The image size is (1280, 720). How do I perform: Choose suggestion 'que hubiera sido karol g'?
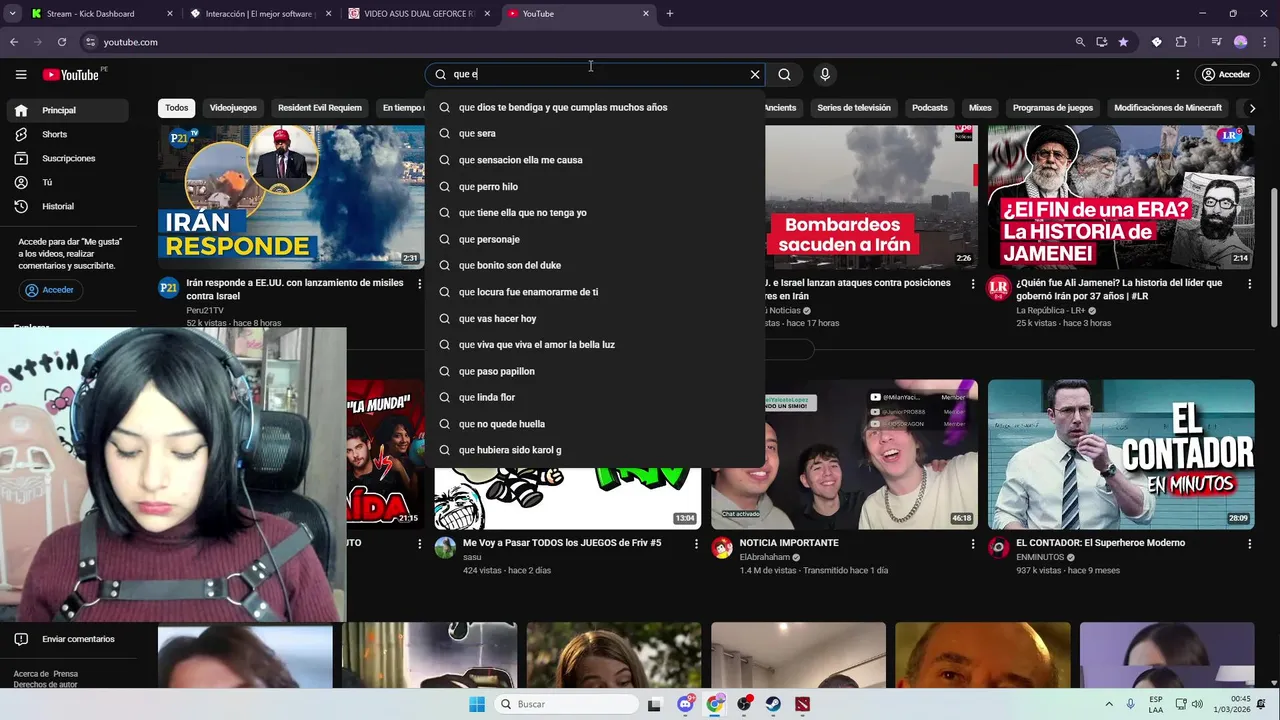tap(595, 450)
